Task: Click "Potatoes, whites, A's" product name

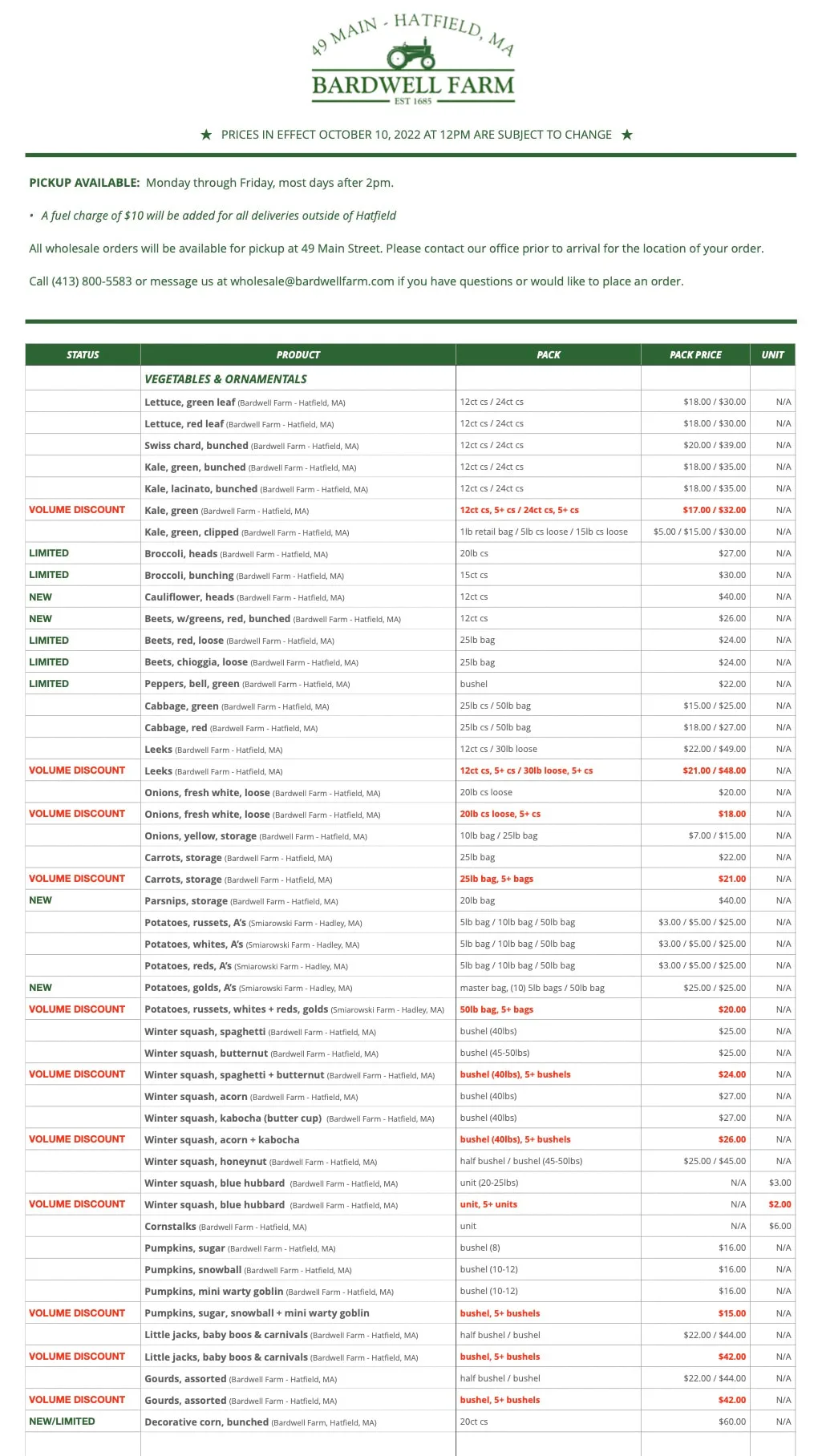Action: [x=193, y=944]
